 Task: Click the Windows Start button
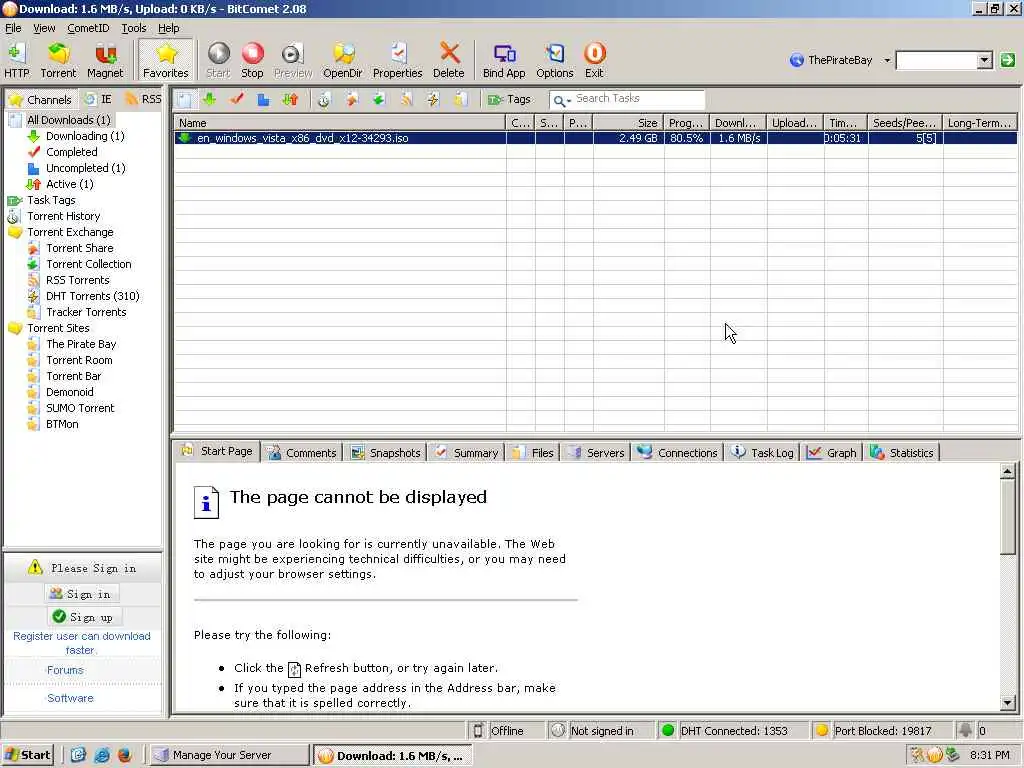pyautogui.click(x=28, y=755)
